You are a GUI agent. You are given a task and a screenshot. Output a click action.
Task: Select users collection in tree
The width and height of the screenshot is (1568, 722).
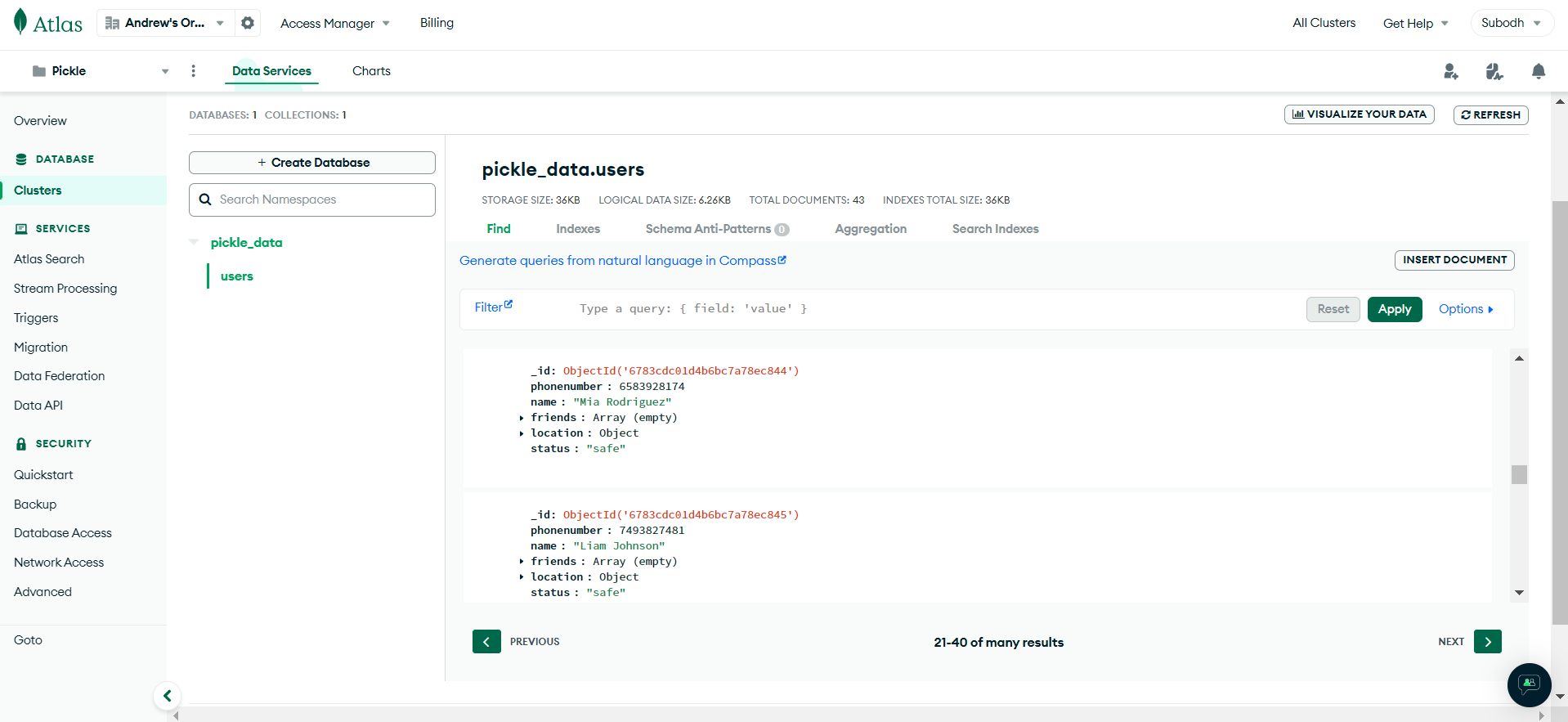click(x=236, y=276)
